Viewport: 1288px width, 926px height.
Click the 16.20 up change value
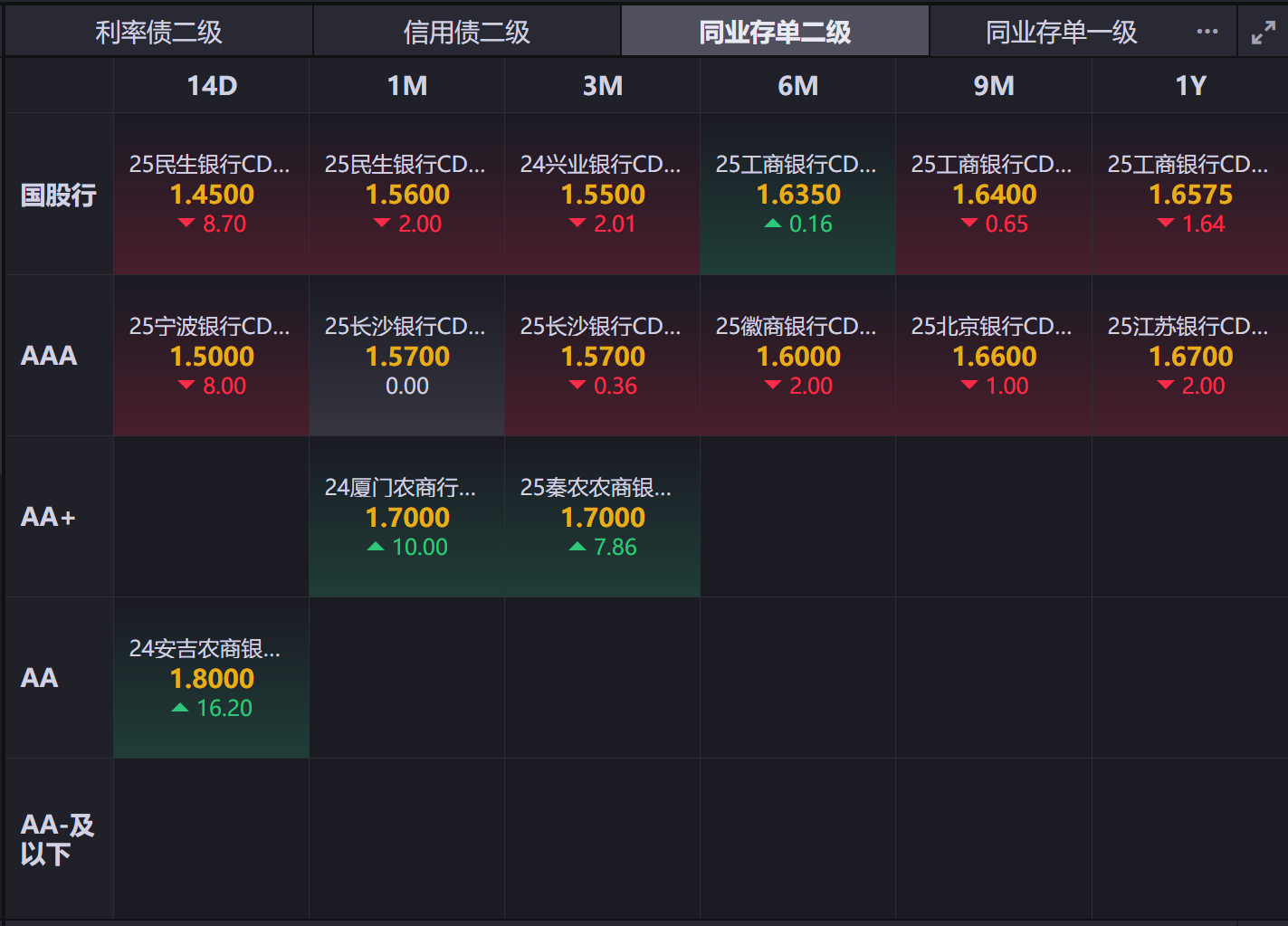click(x=212, y=708)
